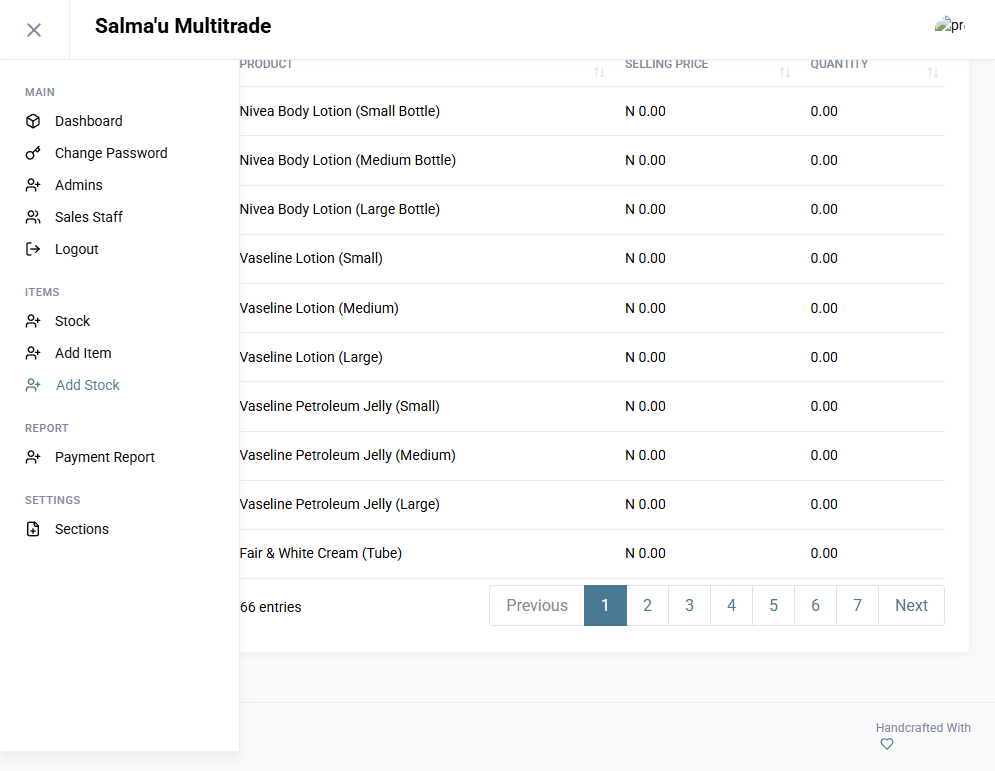
Task: Click Handcrafted With footer text
Action: click(923, 728)
